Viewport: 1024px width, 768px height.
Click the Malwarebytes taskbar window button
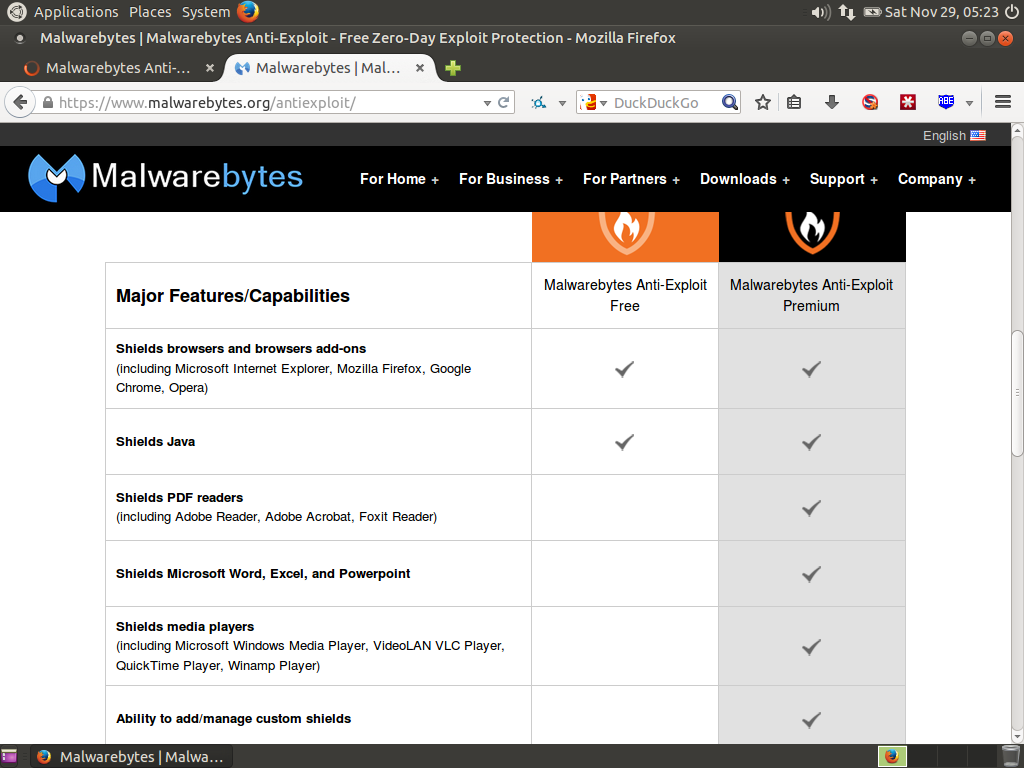[133, 756]
